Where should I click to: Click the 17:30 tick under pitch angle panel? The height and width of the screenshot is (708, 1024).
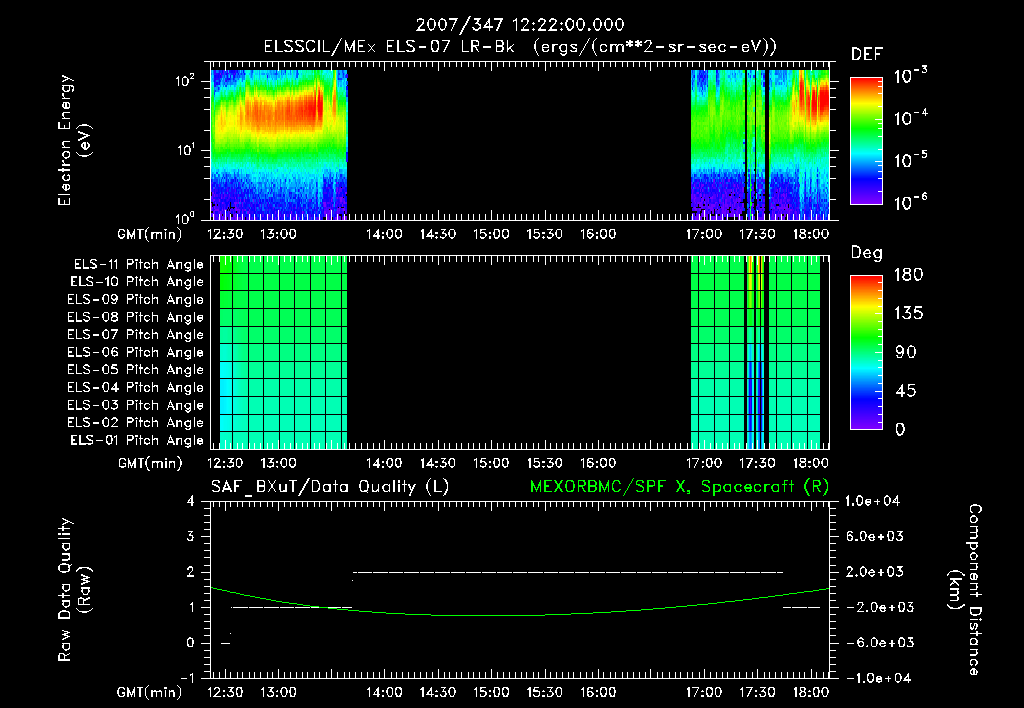point(757,463)
